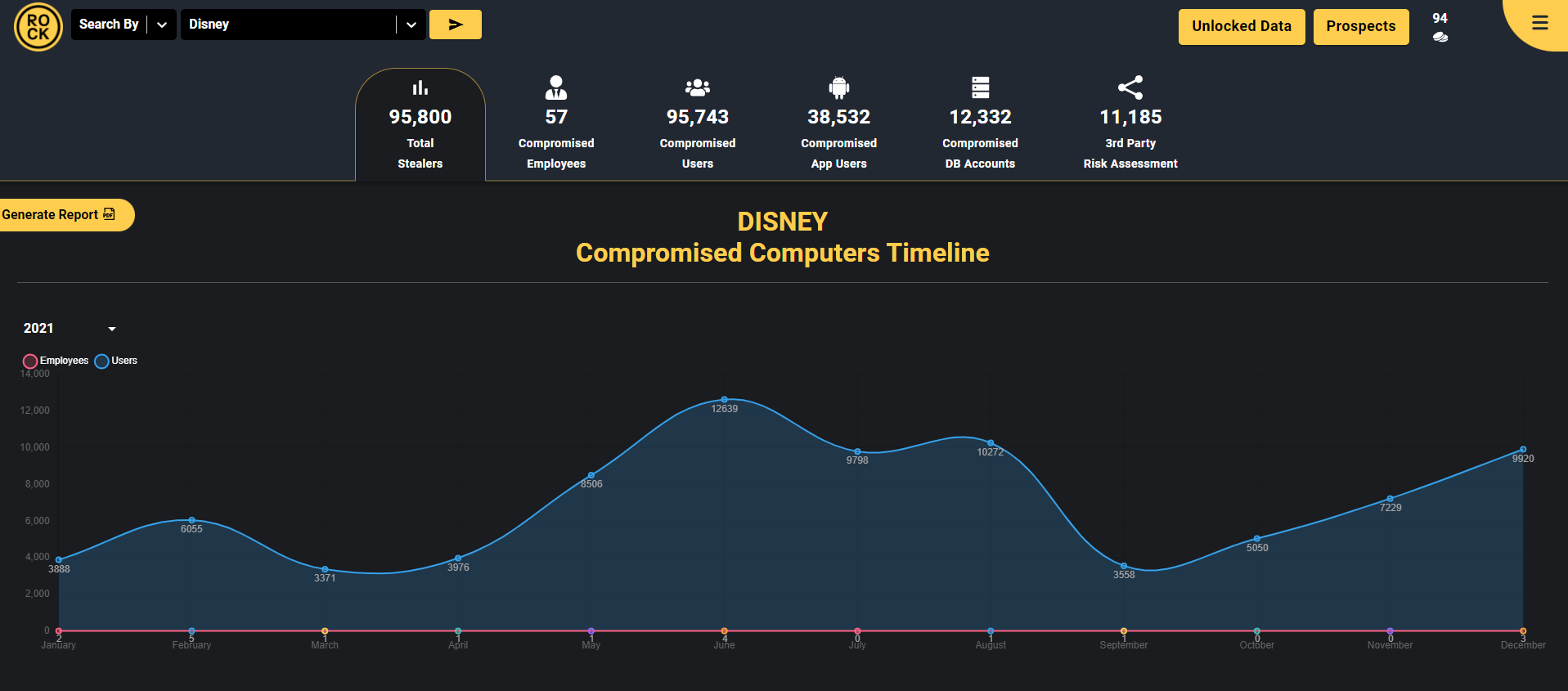Open the 2021 year dropdown

click(x=70, y=329)
